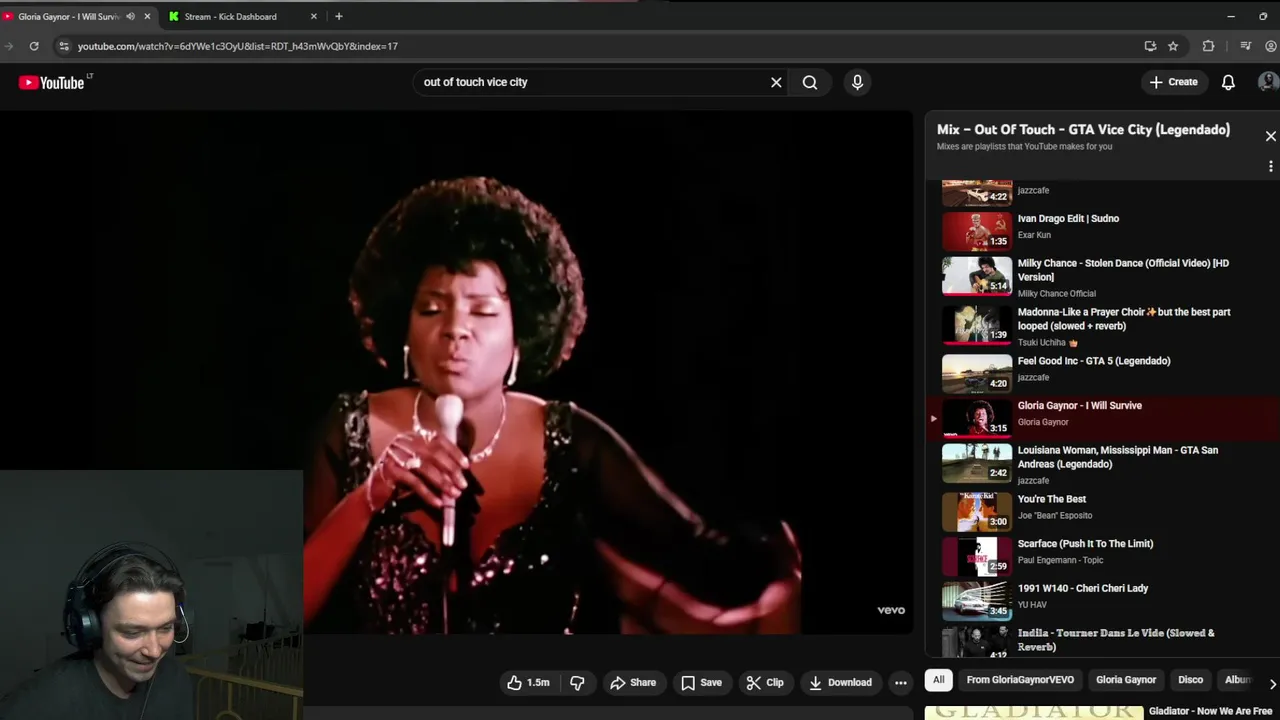1280x720 pixels.
Task: Open YouTube home via logo
Action: (x=51, y=83)
